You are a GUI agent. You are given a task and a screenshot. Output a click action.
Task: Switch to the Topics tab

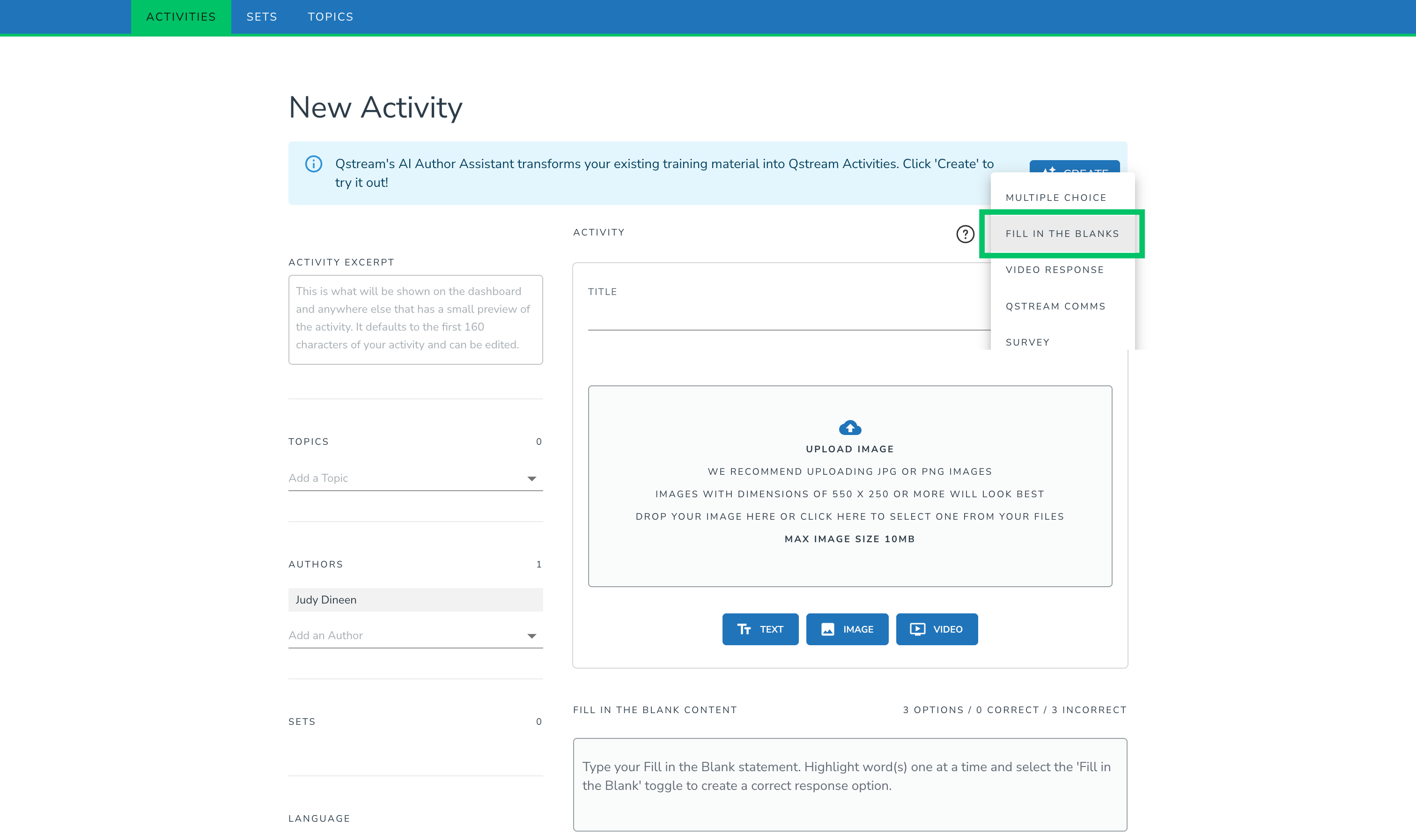tap(331, 17)
